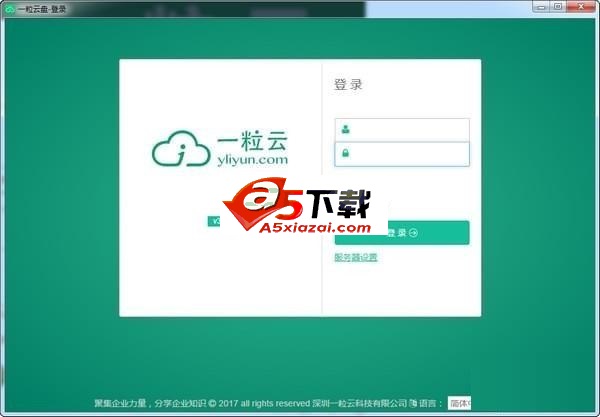
Task: Click the language icon beside 语言
Action: 413,403
